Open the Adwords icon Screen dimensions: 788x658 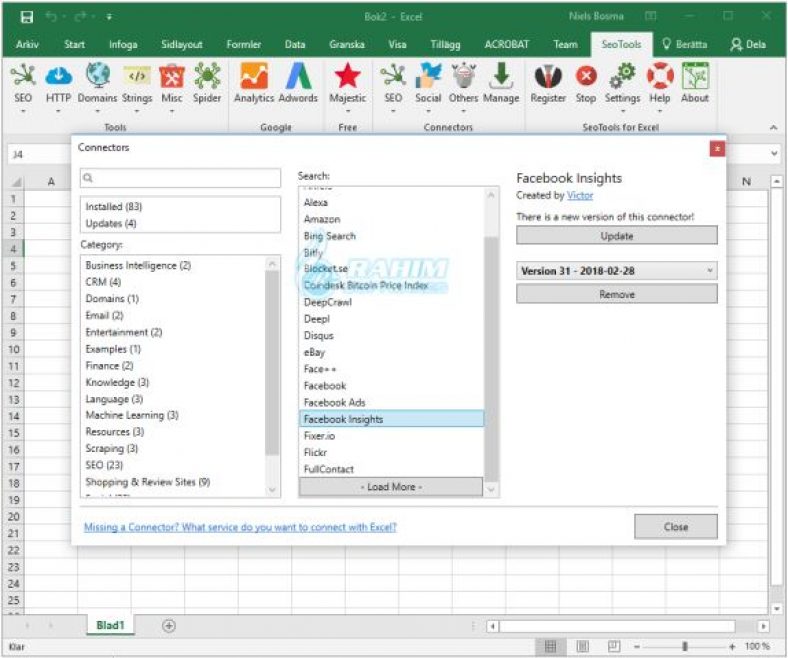[299, 75]
